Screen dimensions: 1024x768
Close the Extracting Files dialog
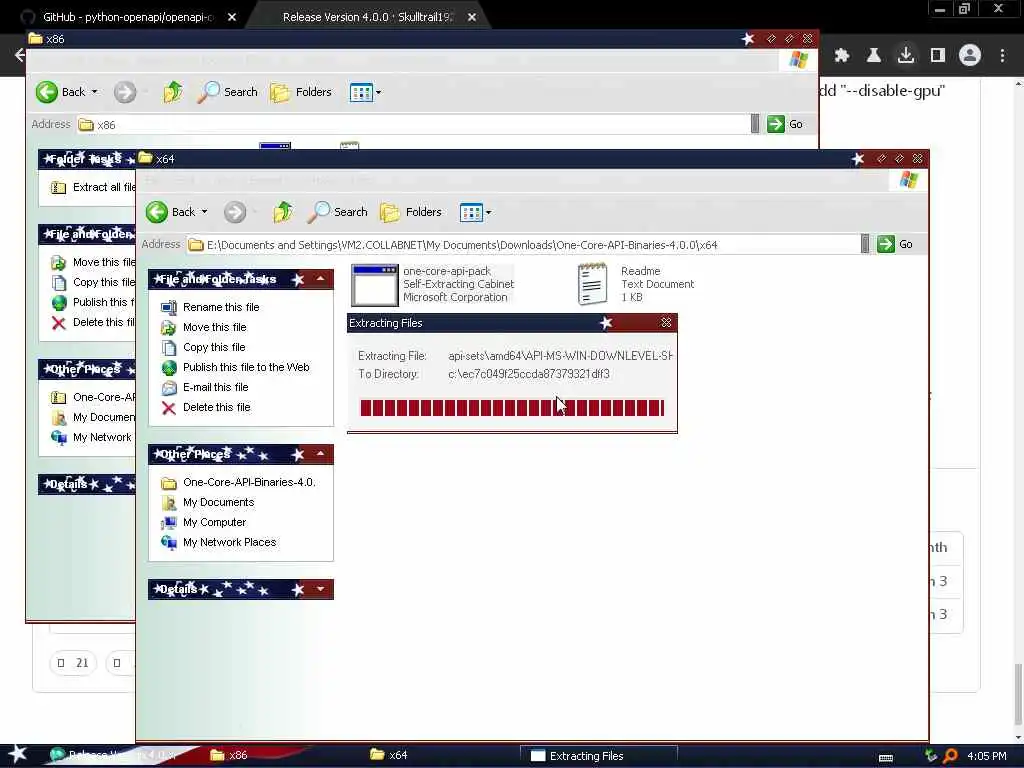coord(666,323)
